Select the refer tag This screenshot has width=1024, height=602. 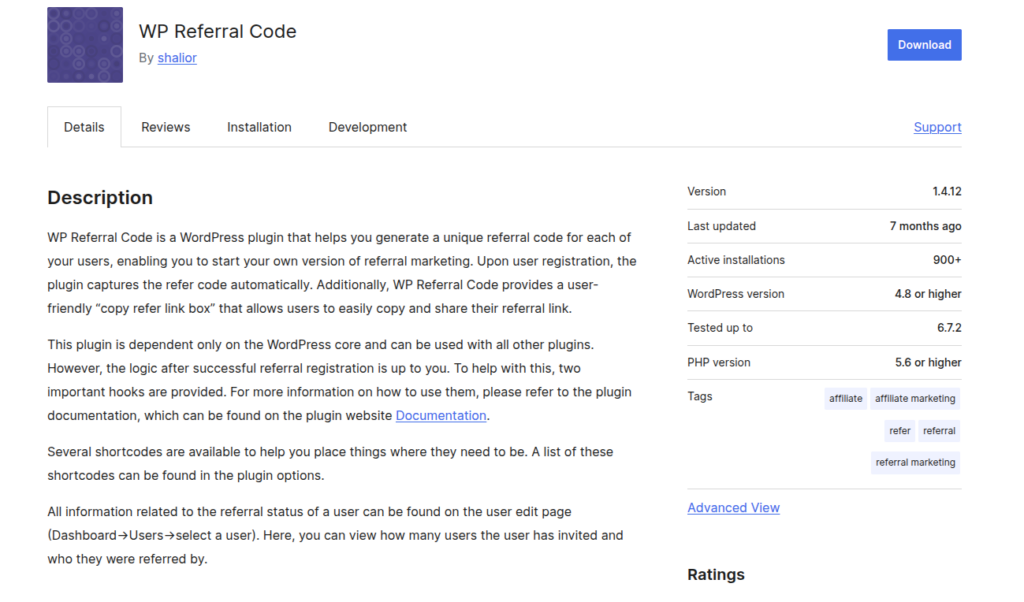click(x=899, y=431)
